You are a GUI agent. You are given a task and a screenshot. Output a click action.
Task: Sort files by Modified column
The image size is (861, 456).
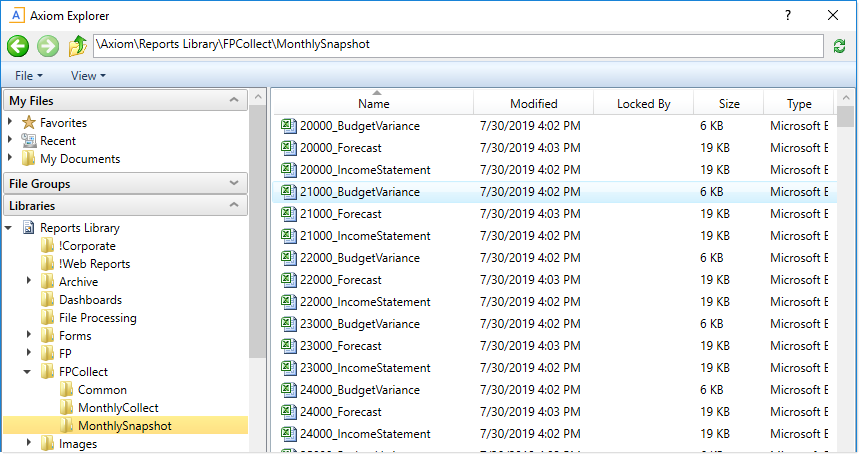[533, 104]
